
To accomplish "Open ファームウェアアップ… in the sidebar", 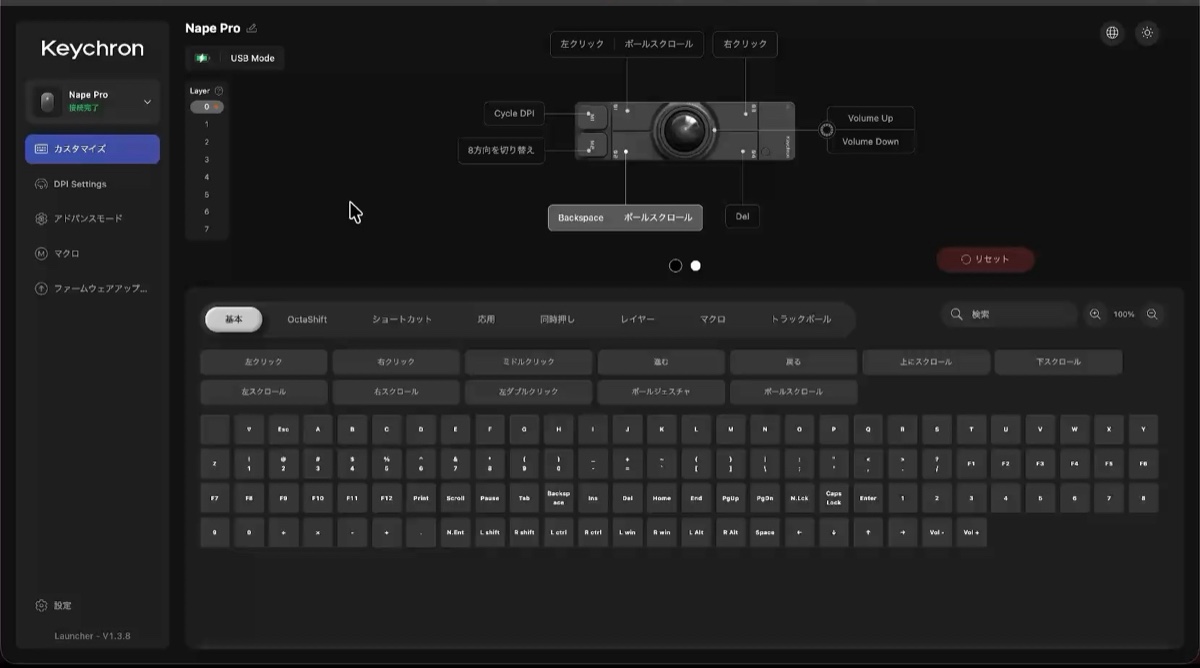I will (x=92, y=289).
